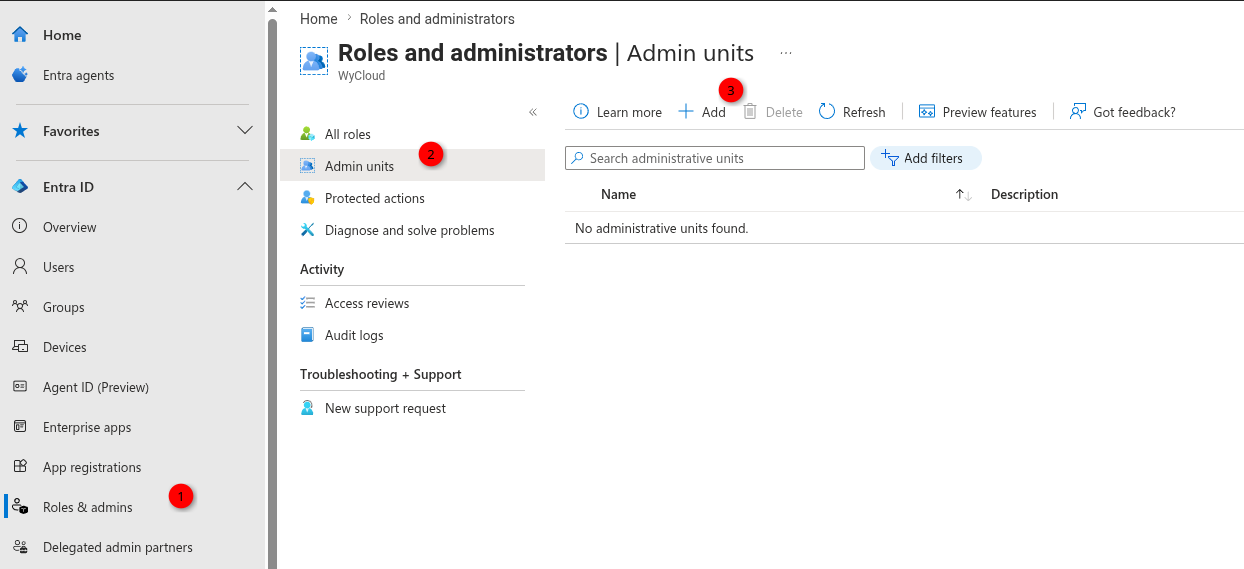
Task: Click the Search administrative units field
Action: pyautogui.click(x=715, y=158)
